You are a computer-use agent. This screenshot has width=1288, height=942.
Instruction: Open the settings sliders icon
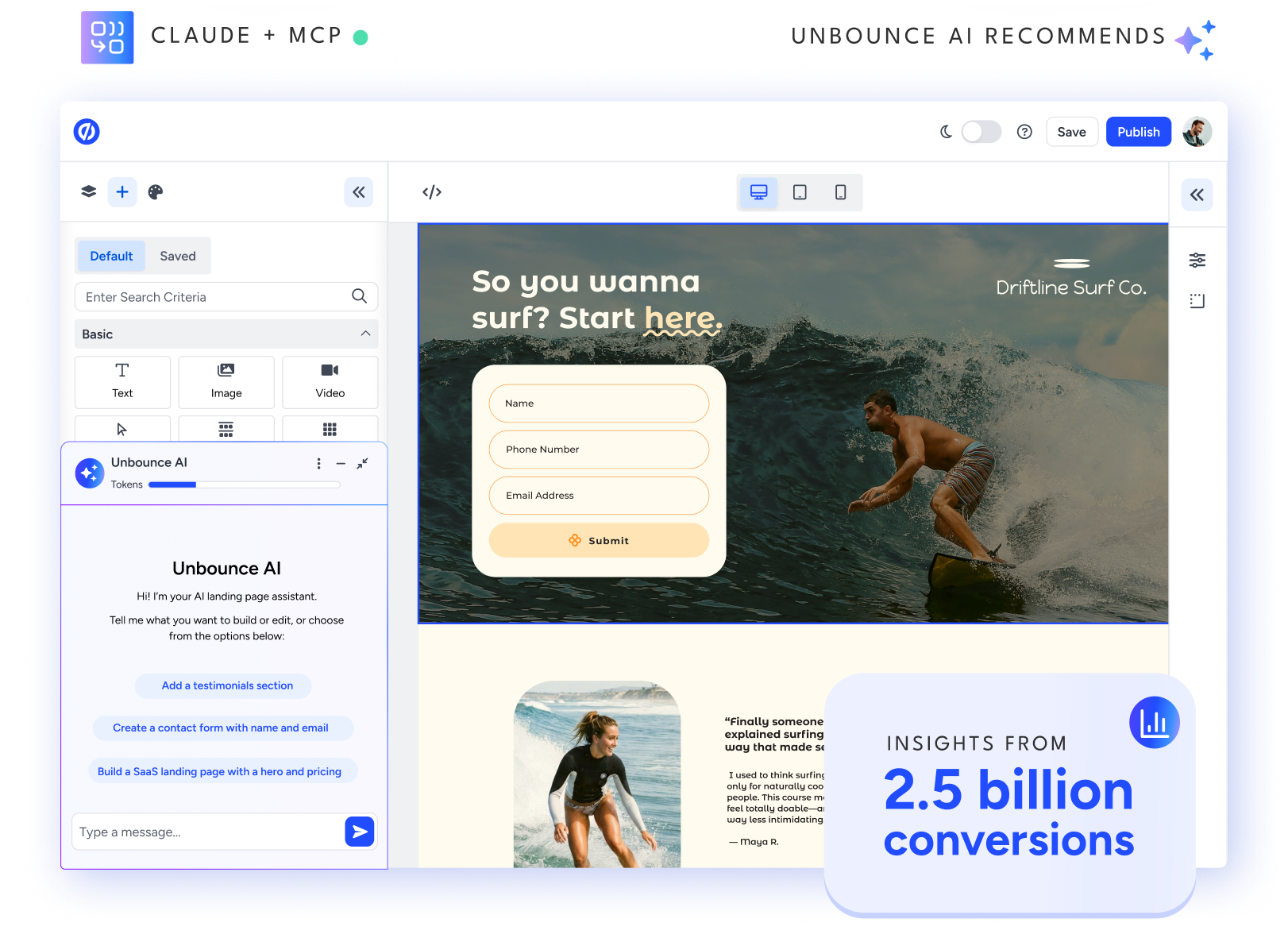click(x=1197, y=260)
